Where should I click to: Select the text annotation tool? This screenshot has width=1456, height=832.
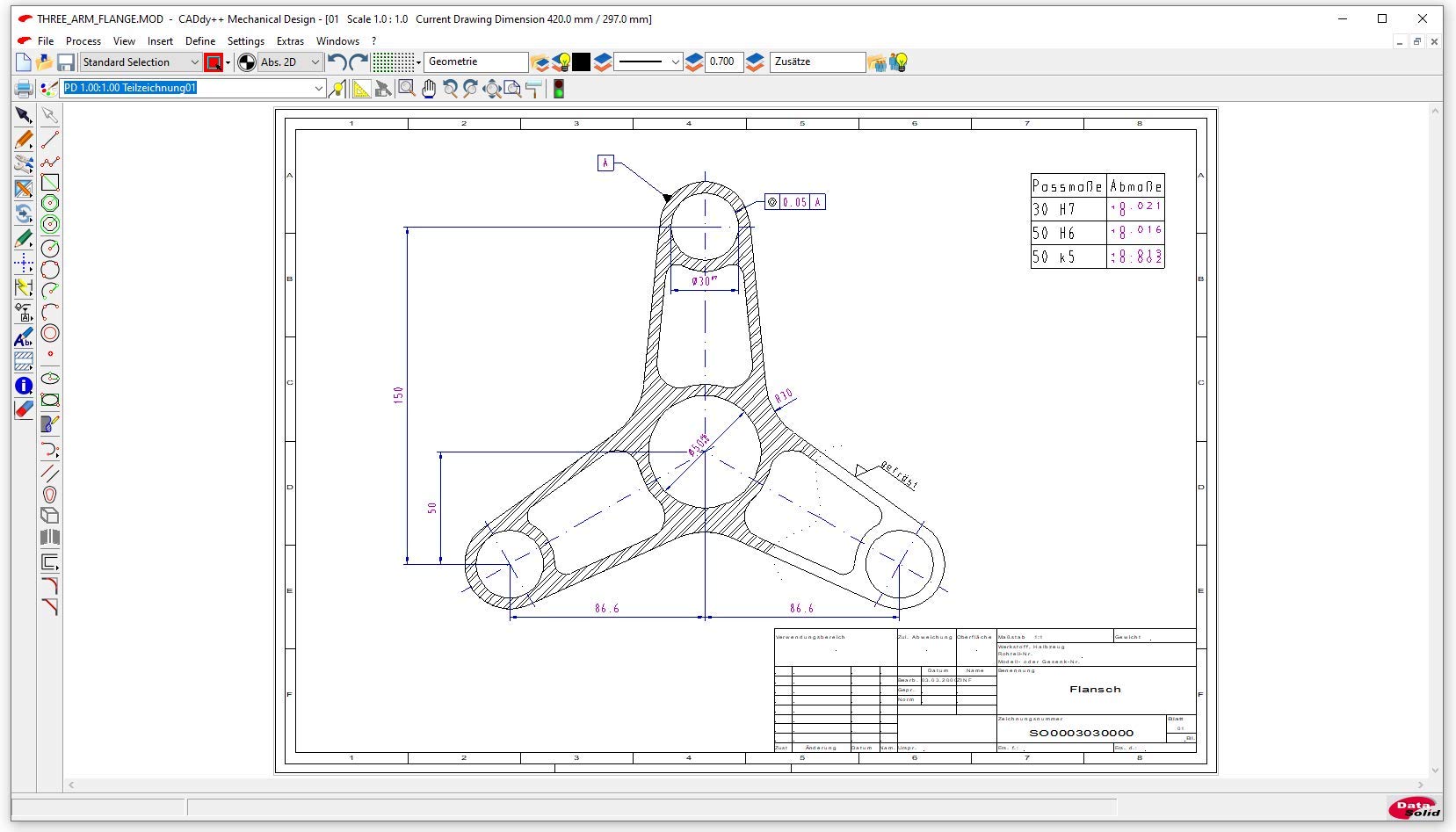[x=24, y=338]
